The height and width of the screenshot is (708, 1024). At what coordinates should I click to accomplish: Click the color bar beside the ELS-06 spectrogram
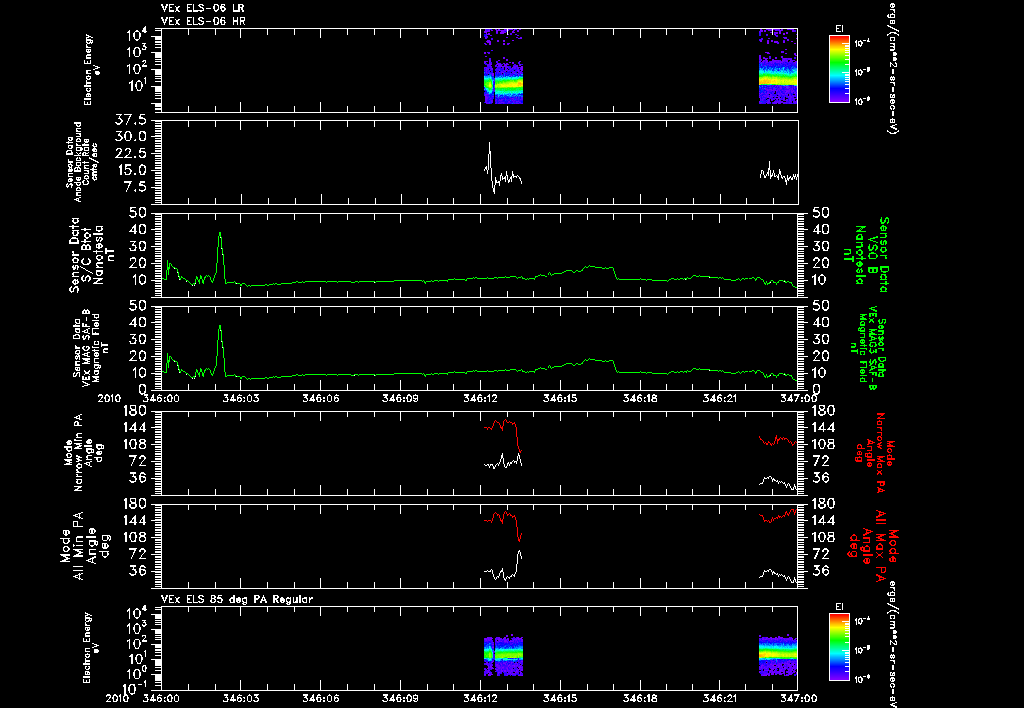click(839, 69)
